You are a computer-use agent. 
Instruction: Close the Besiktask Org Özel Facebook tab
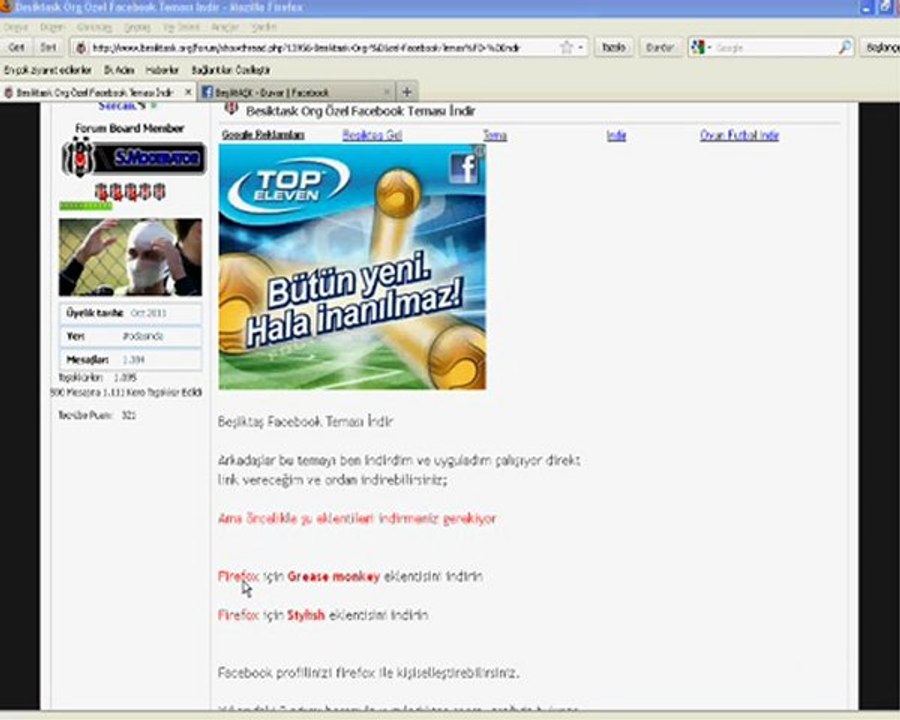click(x=188, y=92)
